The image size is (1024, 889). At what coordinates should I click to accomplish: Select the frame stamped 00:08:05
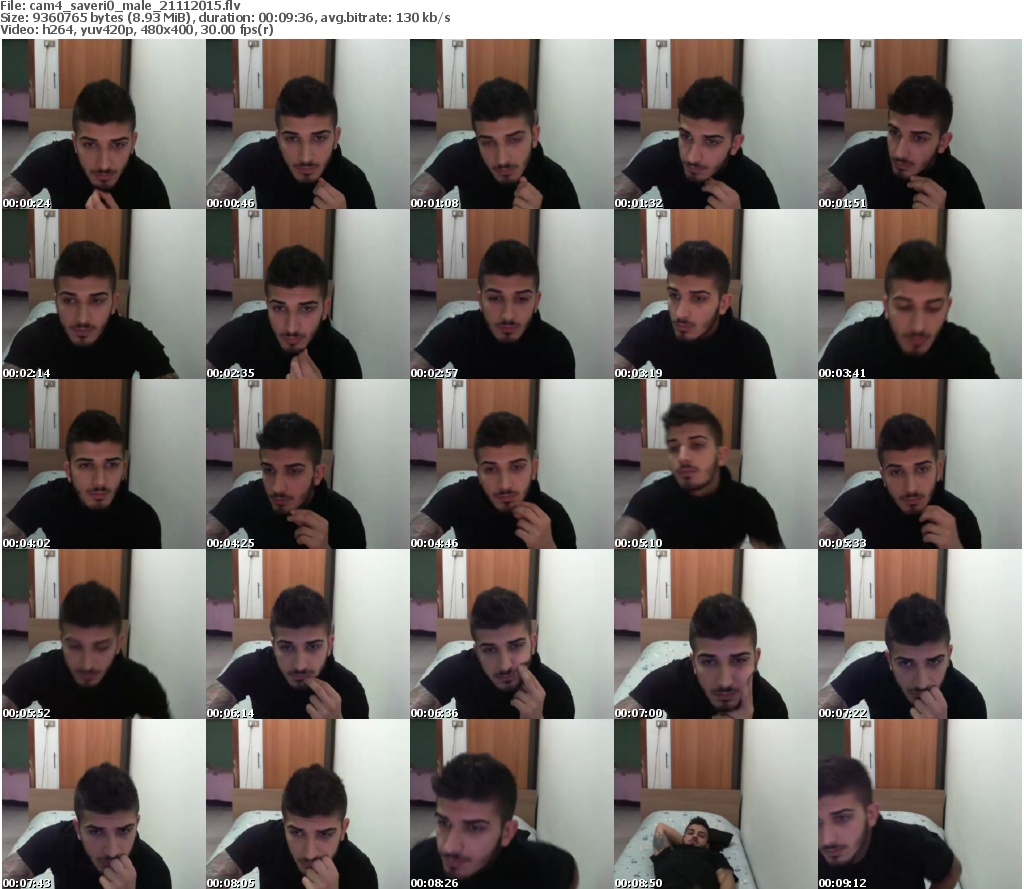pos(308,804)
